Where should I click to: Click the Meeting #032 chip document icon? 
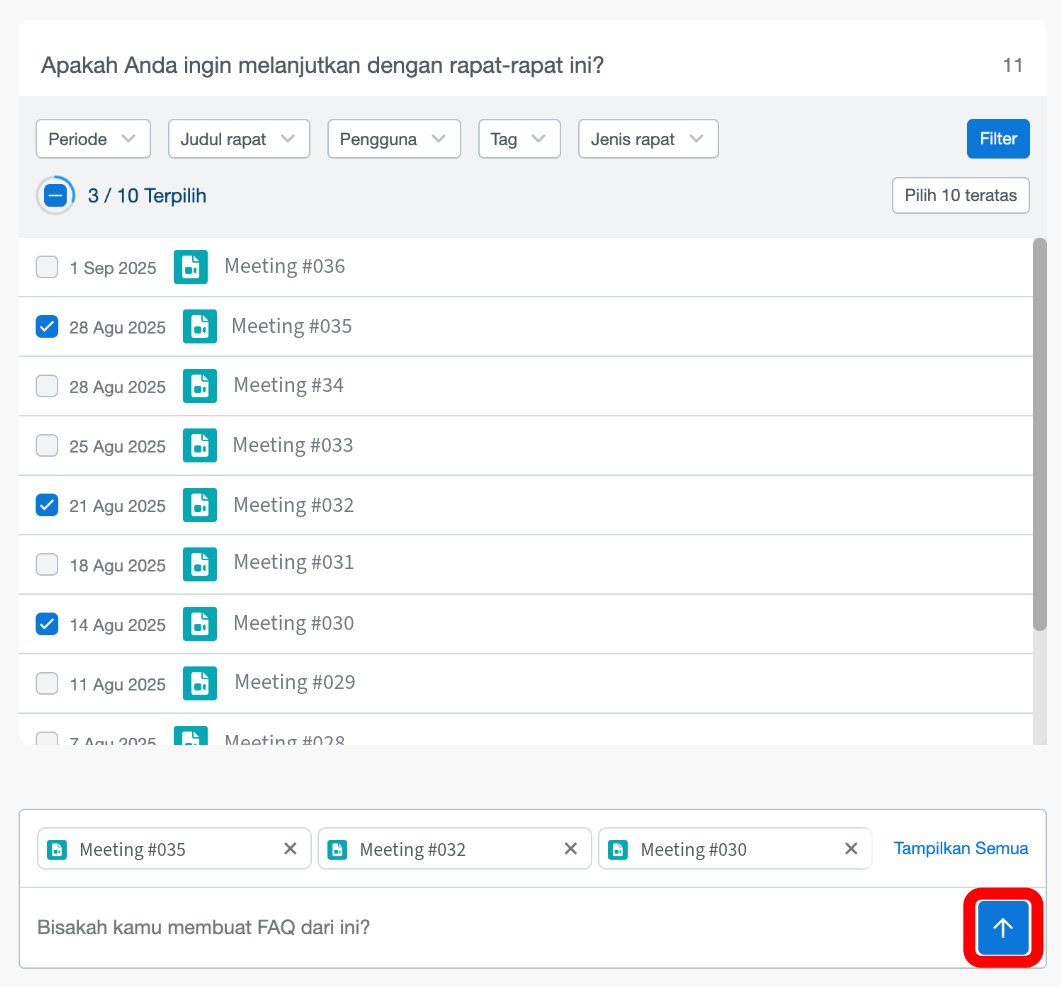coord(338,850)
